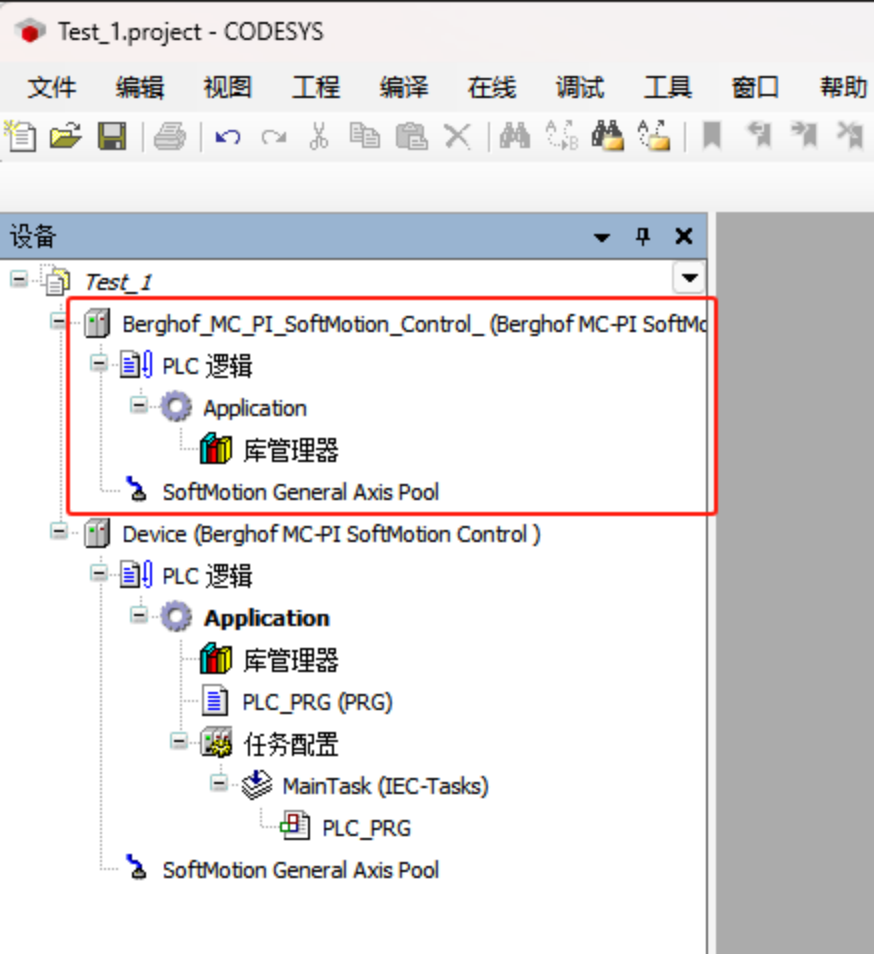
Task: Open the 窗口 menu
Action: tap(755, 87)
